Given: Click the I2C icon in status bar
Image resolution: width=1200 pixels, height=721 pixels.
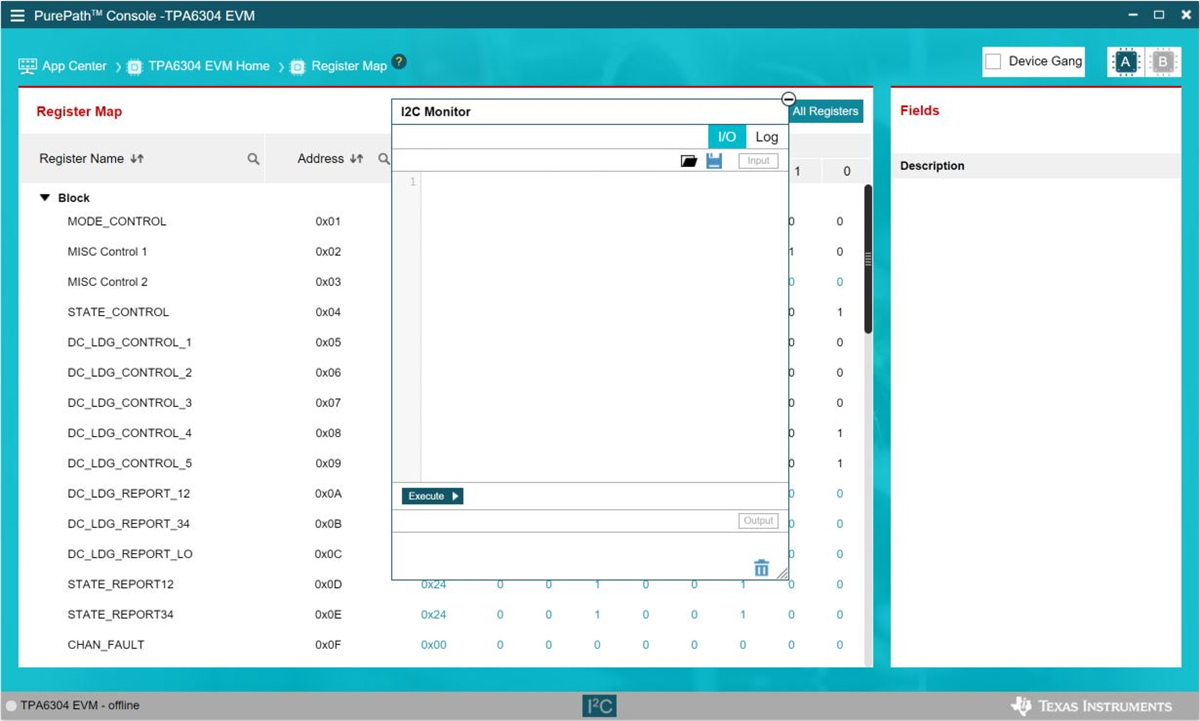Looking at the screenshot, I should [599, 706].
